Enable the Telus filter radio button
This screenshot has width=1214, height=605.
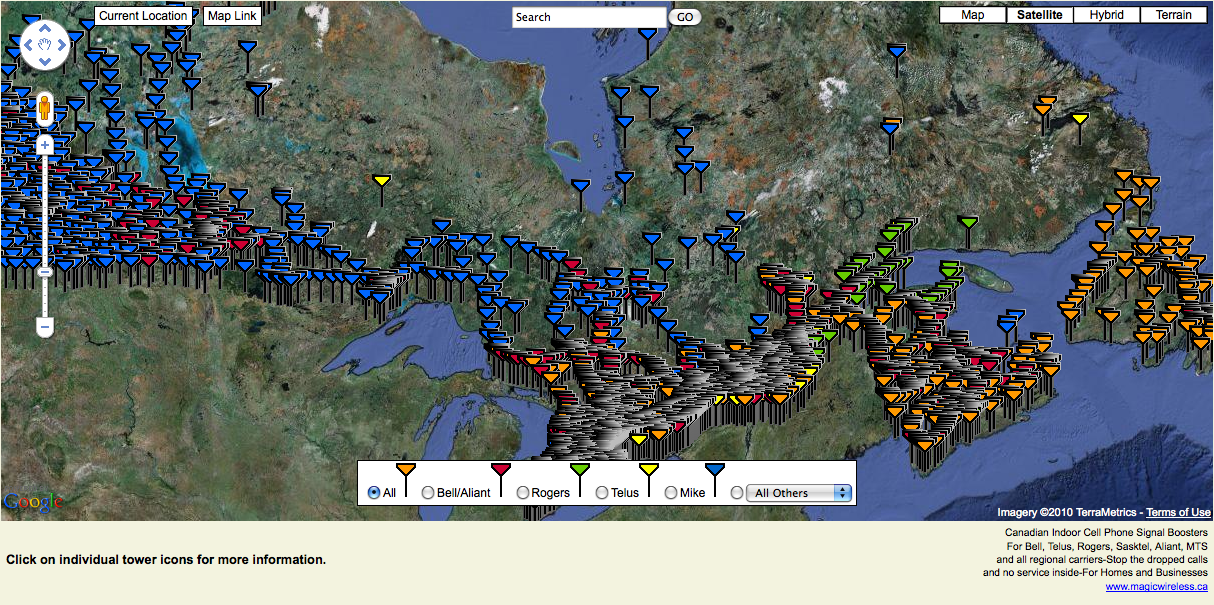(x=600, y=492)
